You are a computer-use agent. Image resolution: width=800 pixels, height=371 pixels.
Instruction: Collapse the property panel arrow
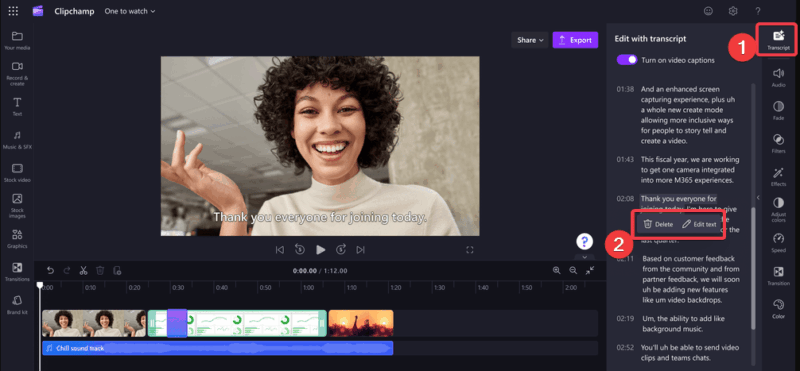(758, 197)
